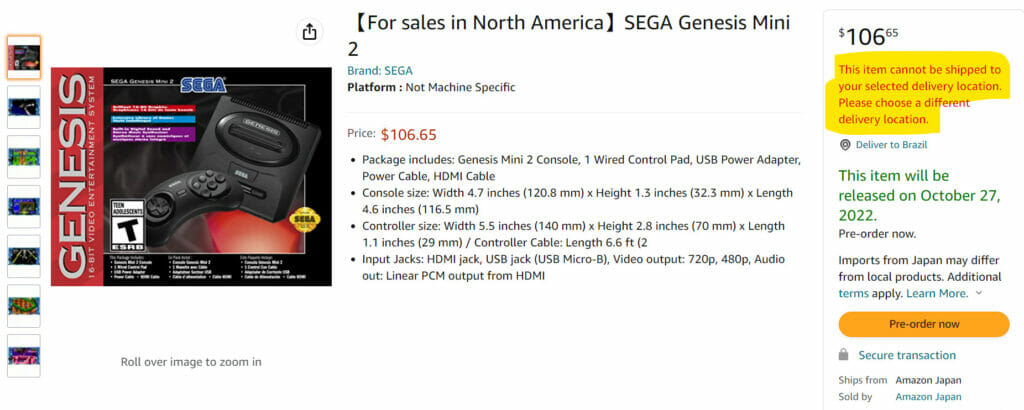Image resolution: width=1024 pixels, height=410 pixels.
Task: Click the share icon above the product image
Action: (309, 32)
